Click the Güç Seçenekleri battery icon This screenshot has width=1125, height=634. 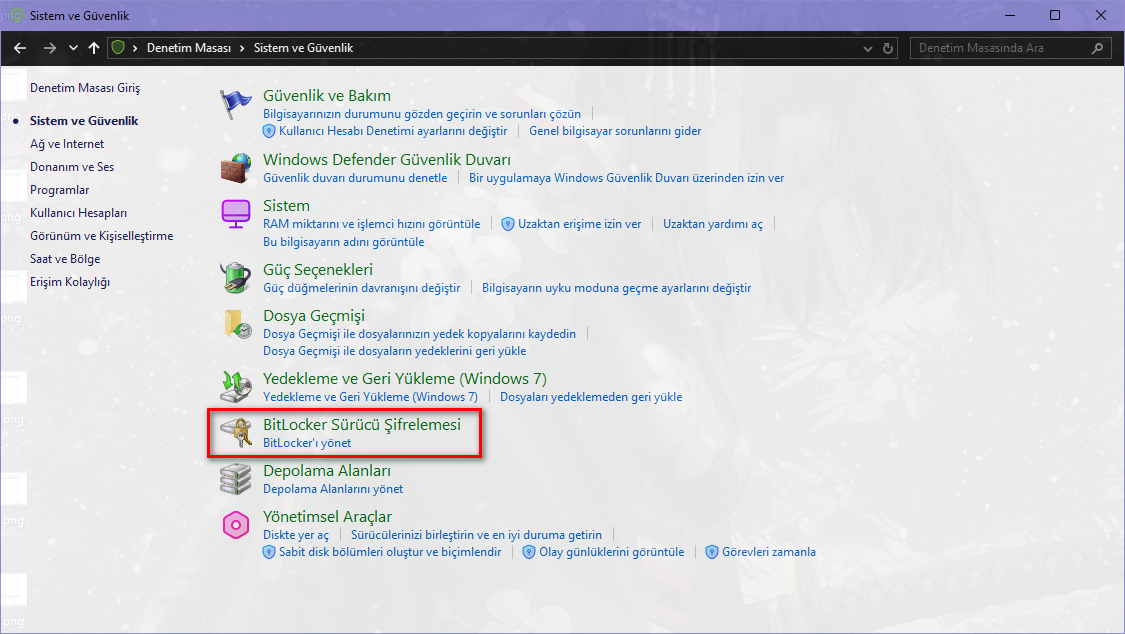tap(235, 278)
